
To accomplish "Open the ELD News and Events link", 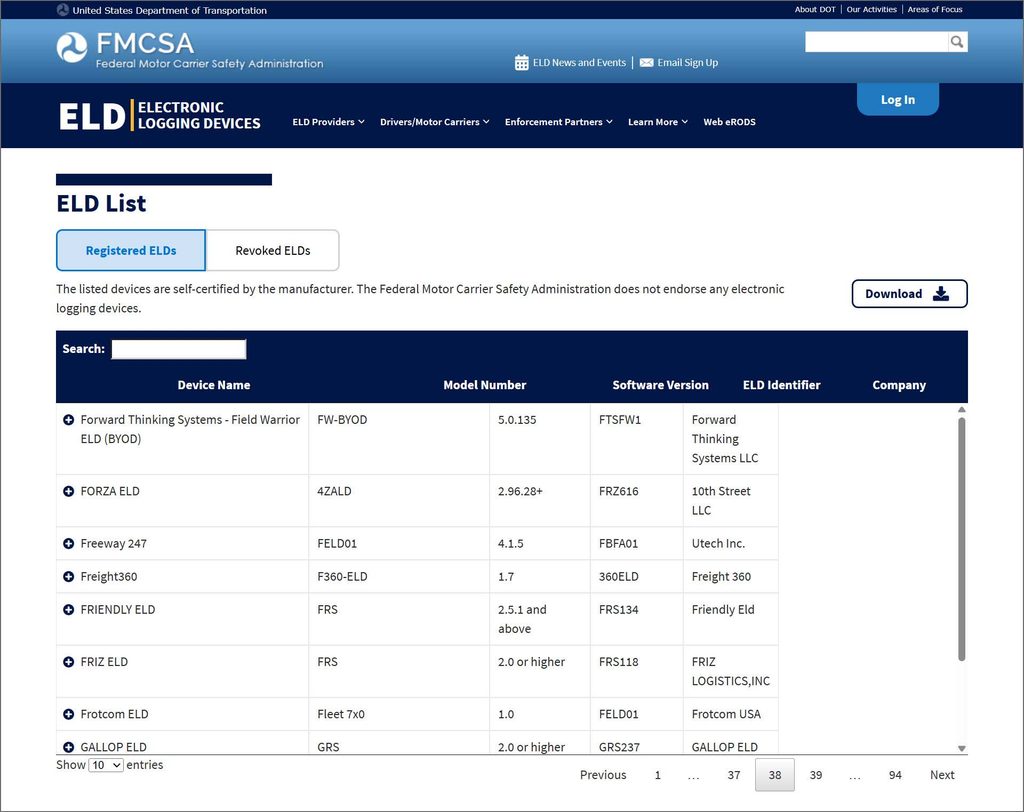I will click(x=579, y=63).
